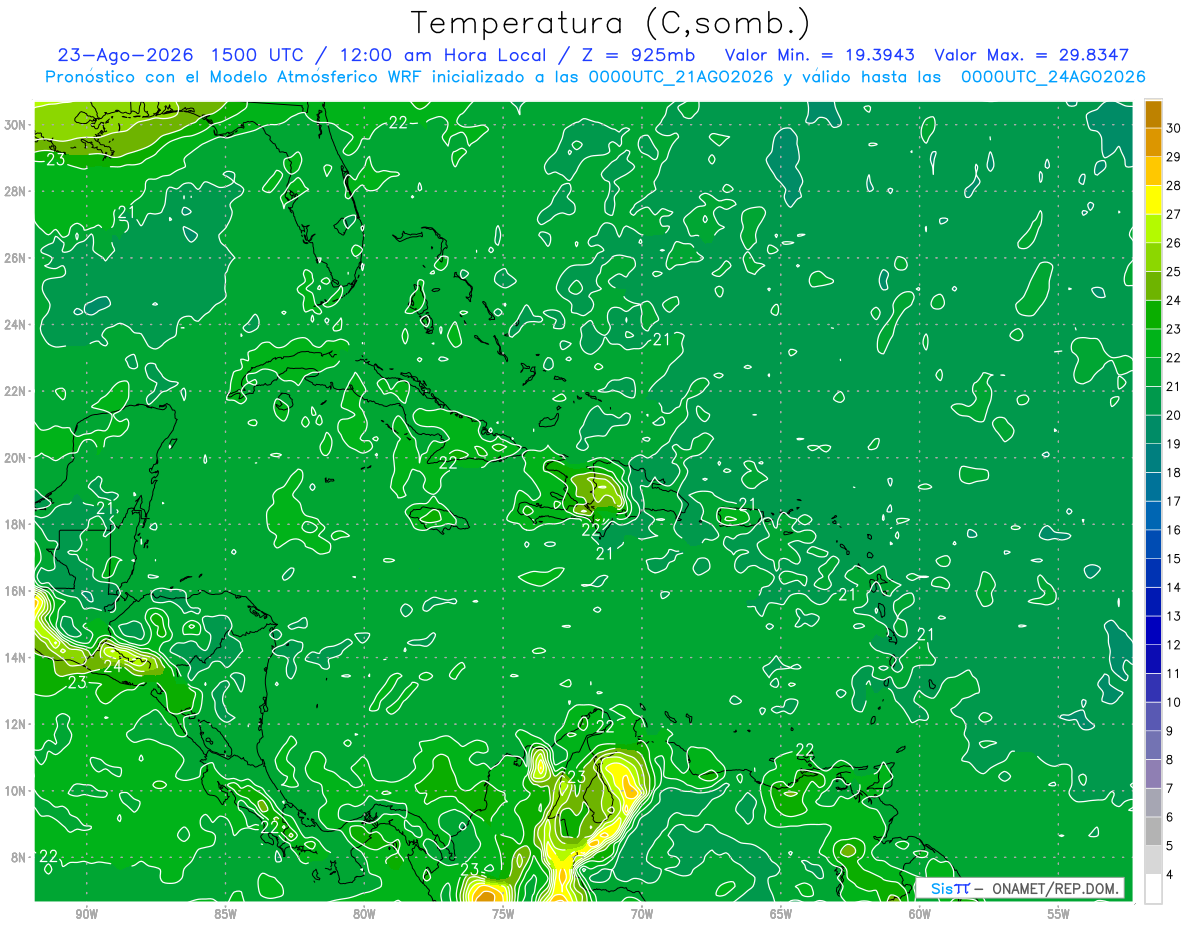This screenshot has width=1200, height=927.
Task: Click the 12N latitude axis label
Action: pos(16,724)
